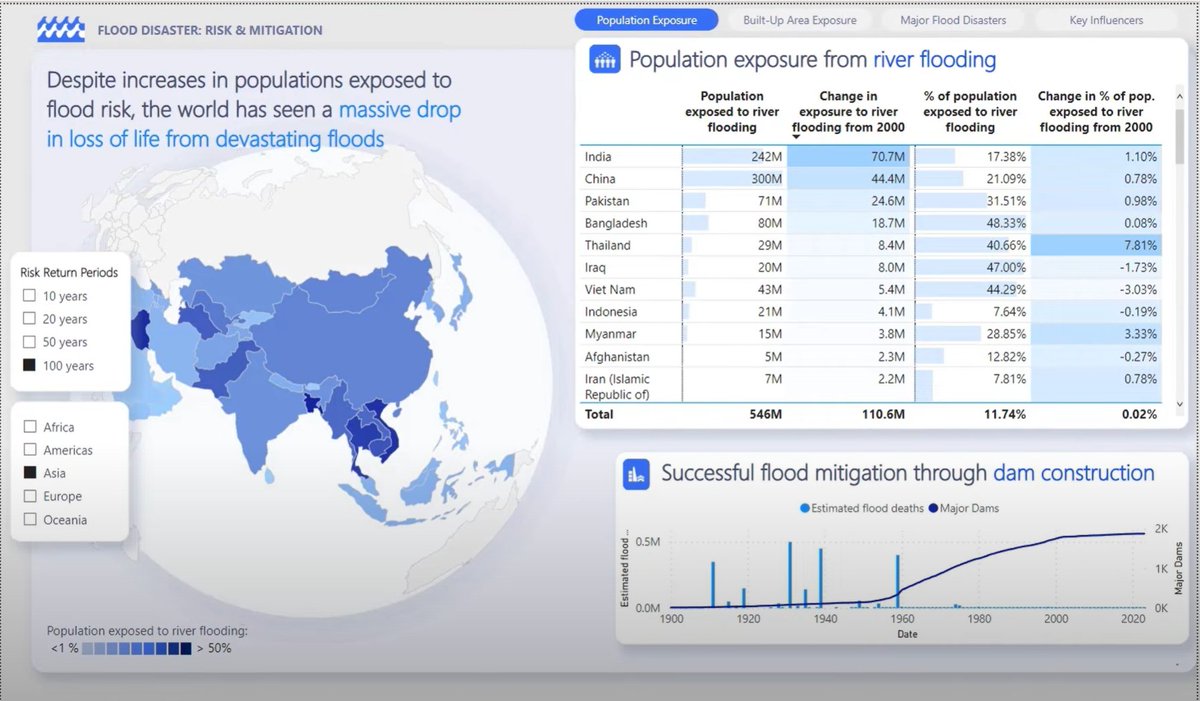This screenshot has width=1200, height=701.
Task: Enable the Oceania region filter
Action: [31, 519]
